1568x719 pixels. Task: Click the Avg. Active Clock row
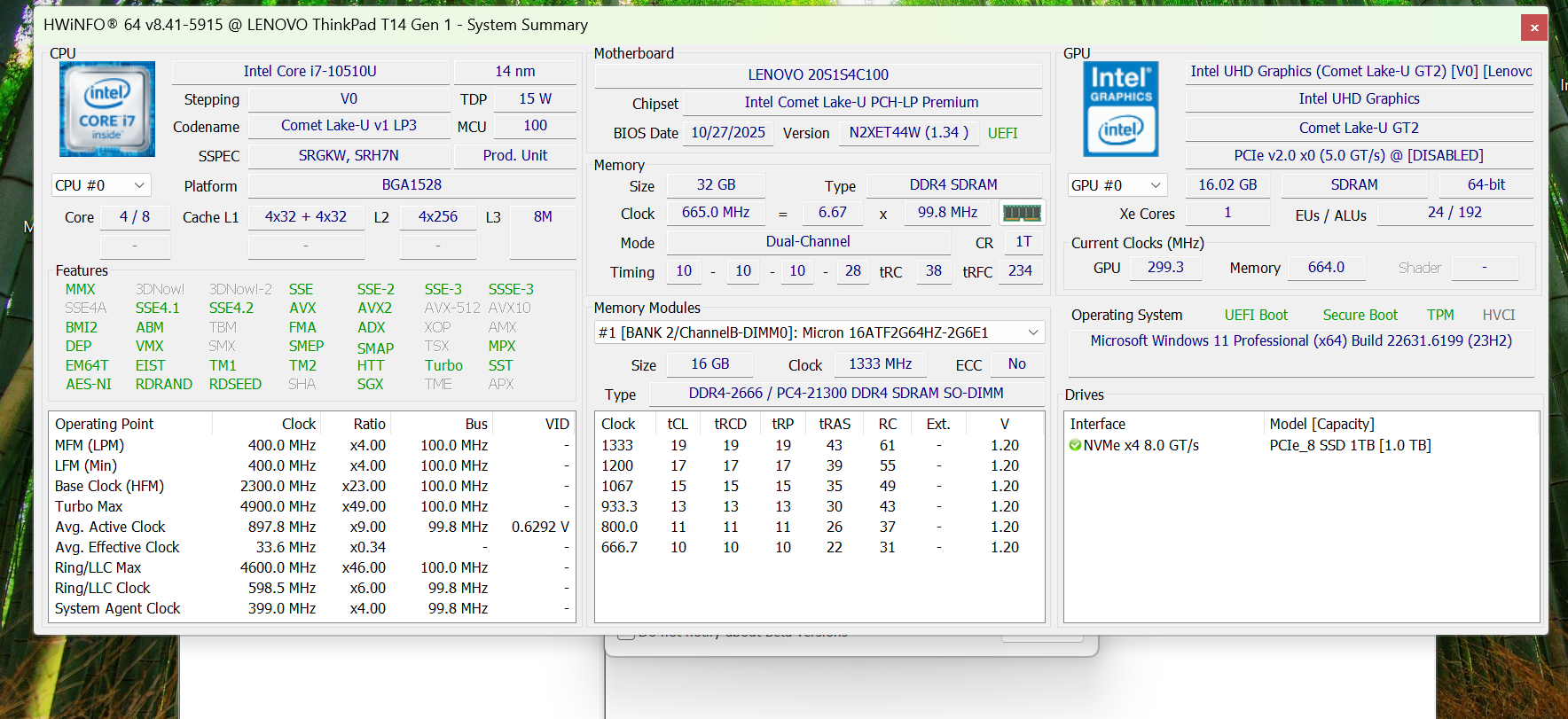pos(312,527)
